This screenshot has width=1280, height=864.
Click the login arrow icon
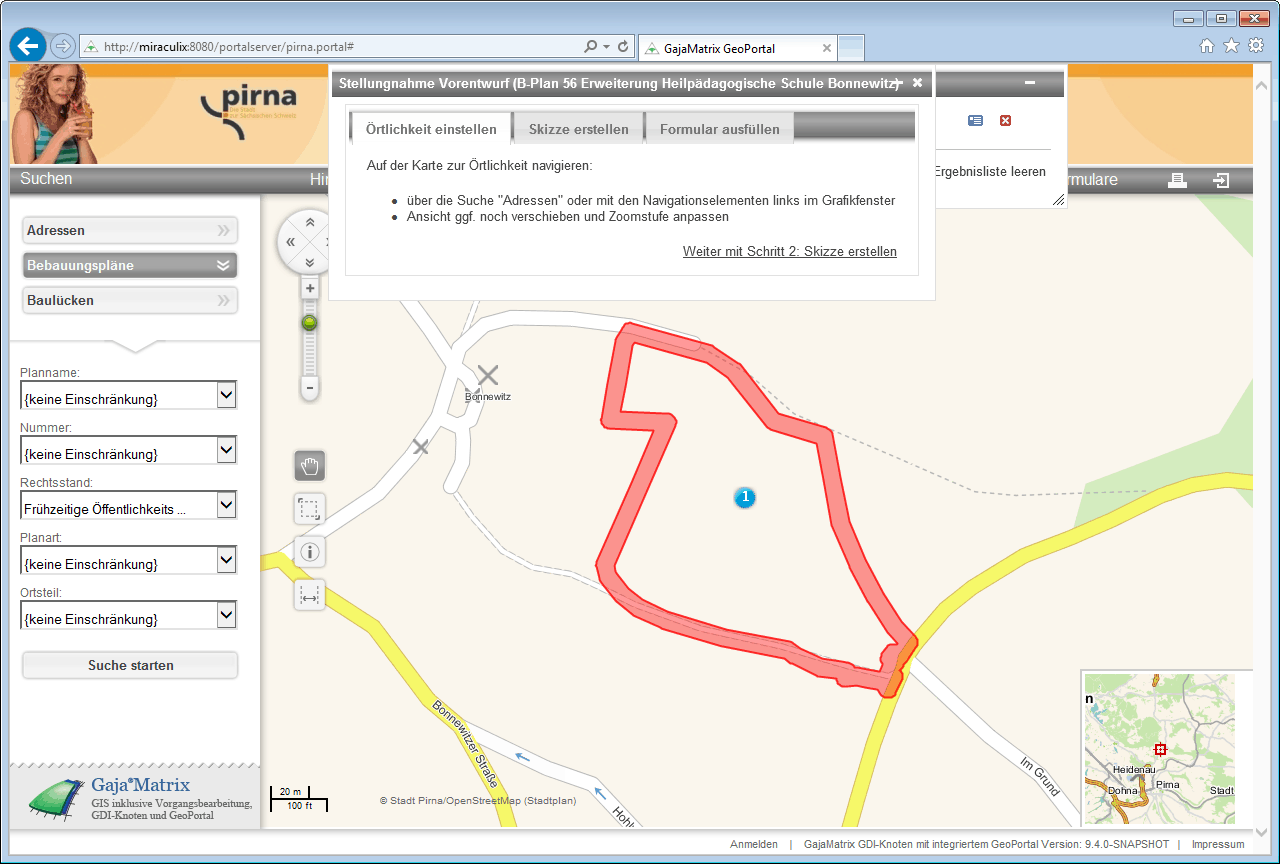pyautogui.click(x=1221, y=180)
